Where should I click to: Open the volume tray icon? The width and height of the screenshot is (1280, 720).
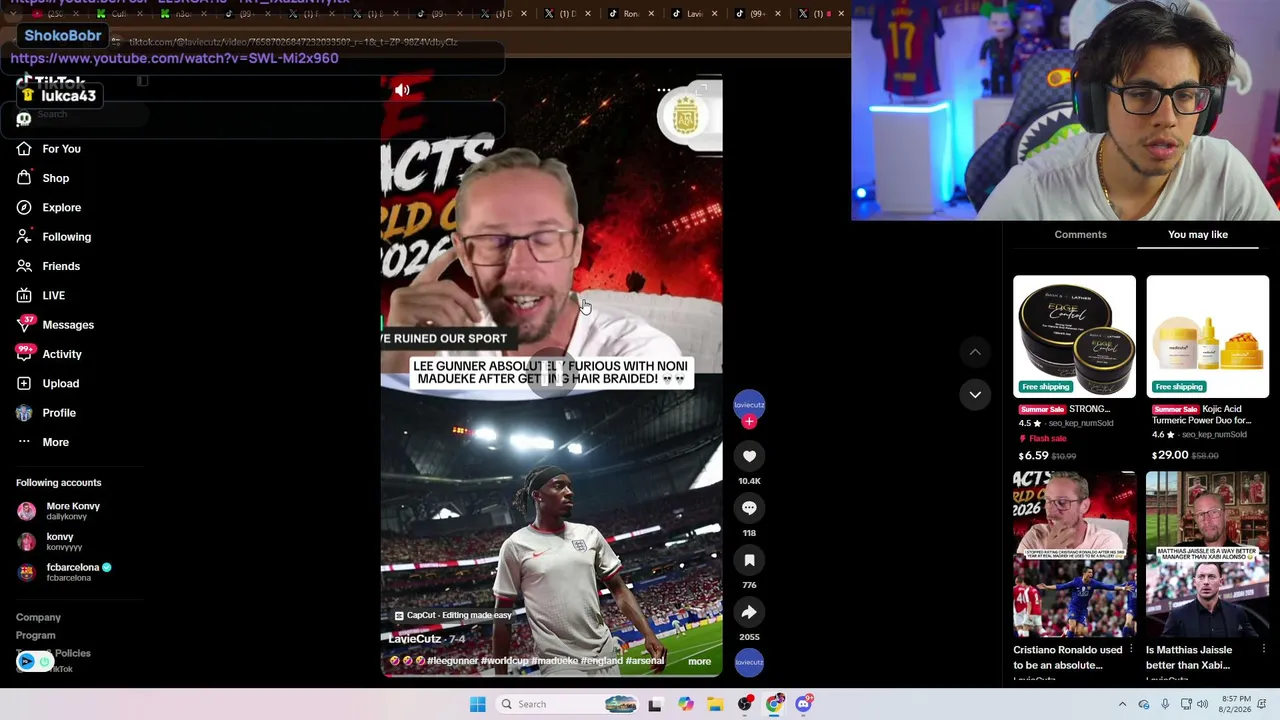click(x=1203, y=704)
